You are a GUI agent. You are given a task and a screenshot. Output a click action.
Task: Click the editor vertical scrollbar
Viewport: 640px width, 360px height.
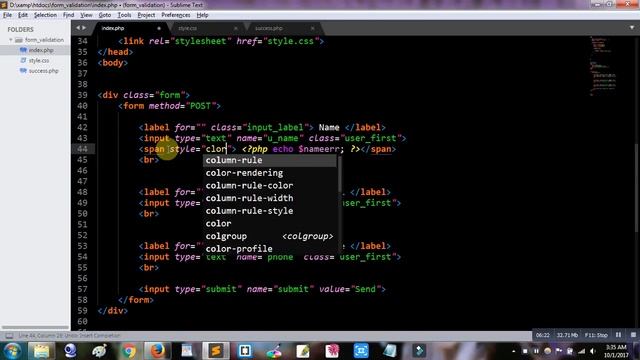click(x=637, y=188)
